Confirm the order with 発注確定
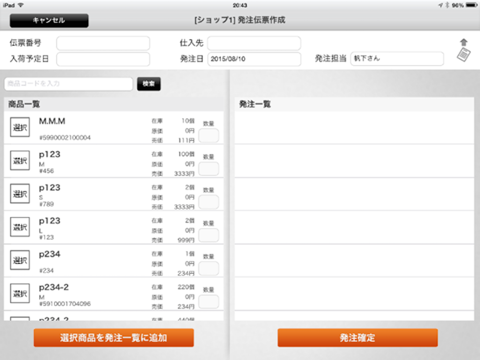The width and height of the screenshot is (480, 360). coord(358,338)
